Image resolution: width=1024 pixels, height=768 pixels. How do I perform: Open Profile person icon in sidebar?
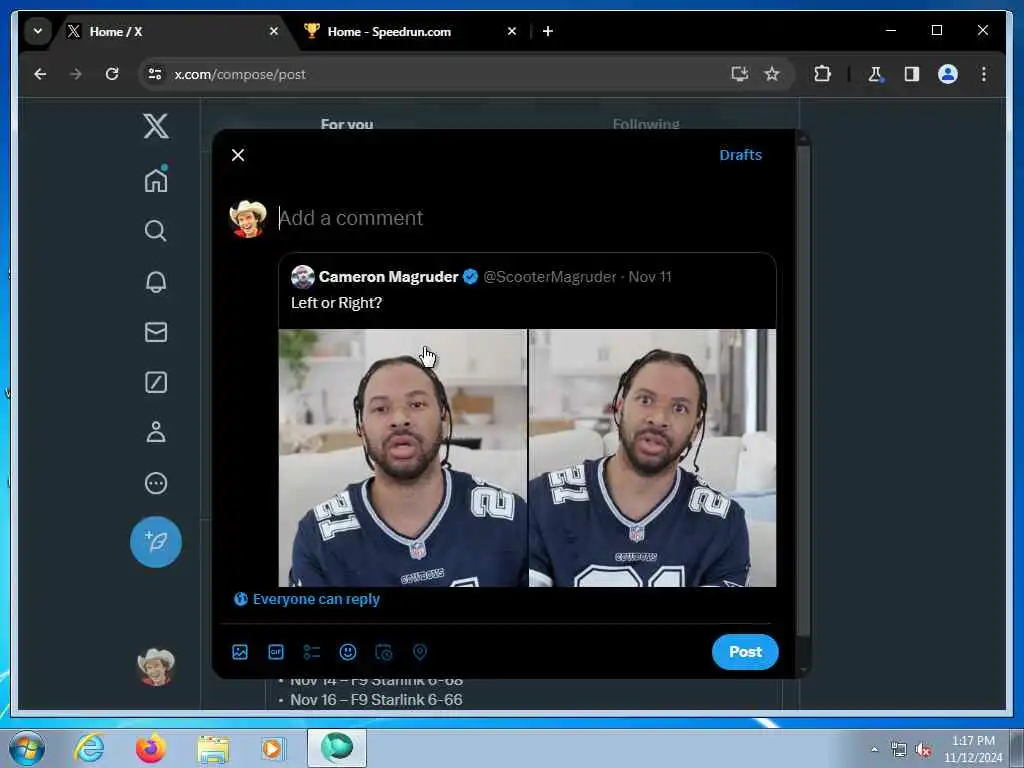155,432
